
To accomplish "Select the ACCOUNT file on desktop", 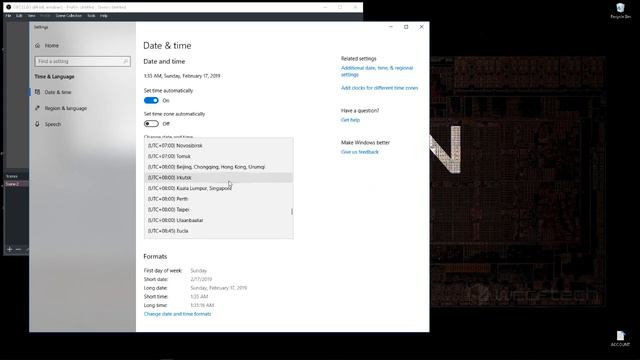I will click(620, 339).
